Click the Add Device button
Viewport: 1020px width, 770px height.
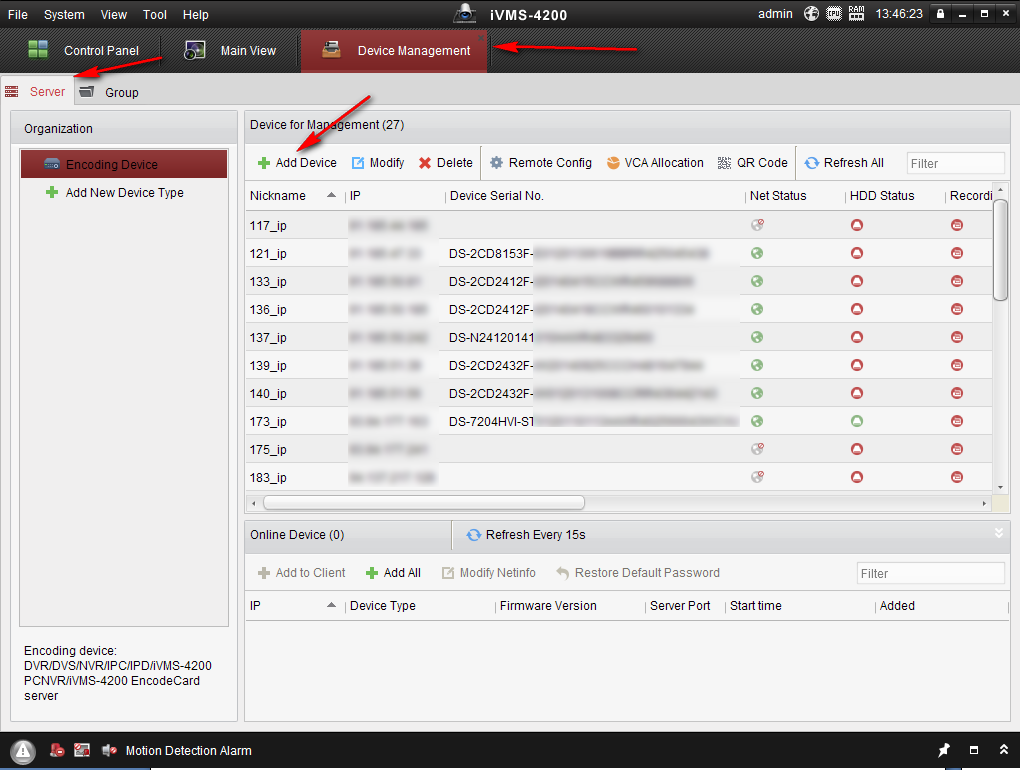[x=297, y=163]
